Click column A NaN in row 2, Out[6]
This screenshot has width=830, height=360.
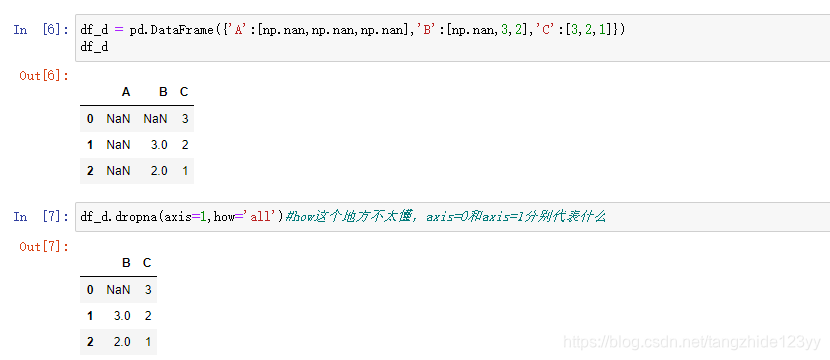(118, 171)
